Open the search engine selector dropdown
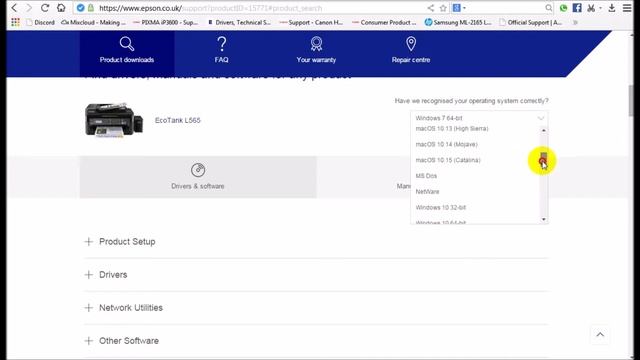 pos(459,8)
